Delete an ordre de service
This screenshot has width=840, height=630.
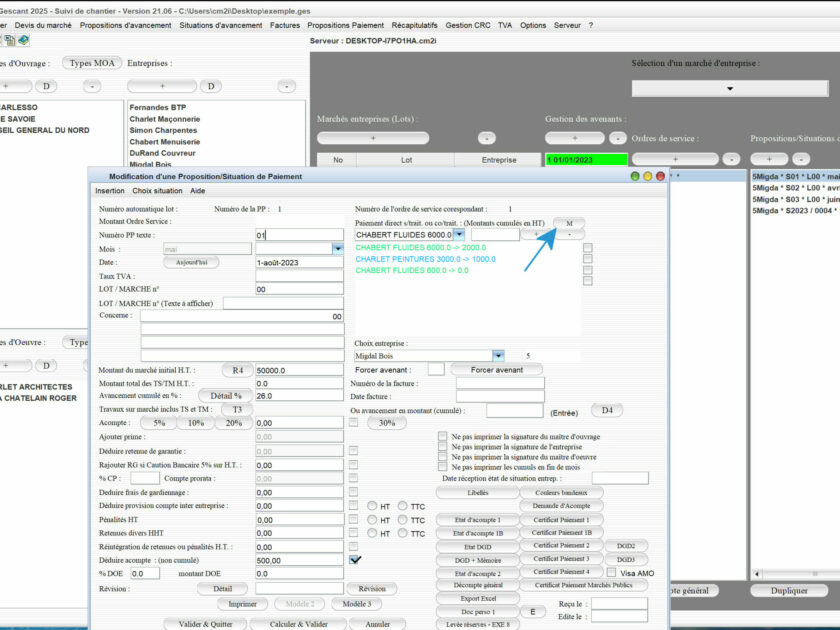(731, 159)
